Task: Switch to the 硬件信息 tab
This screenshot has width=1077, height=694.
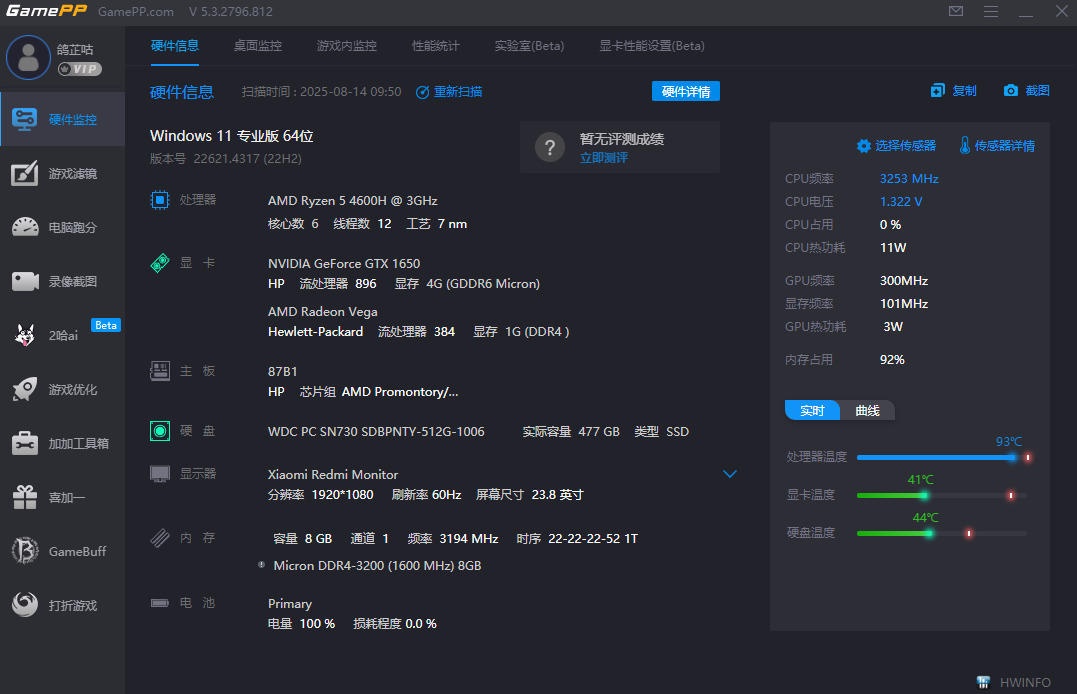Action: [x=174, y=46]
